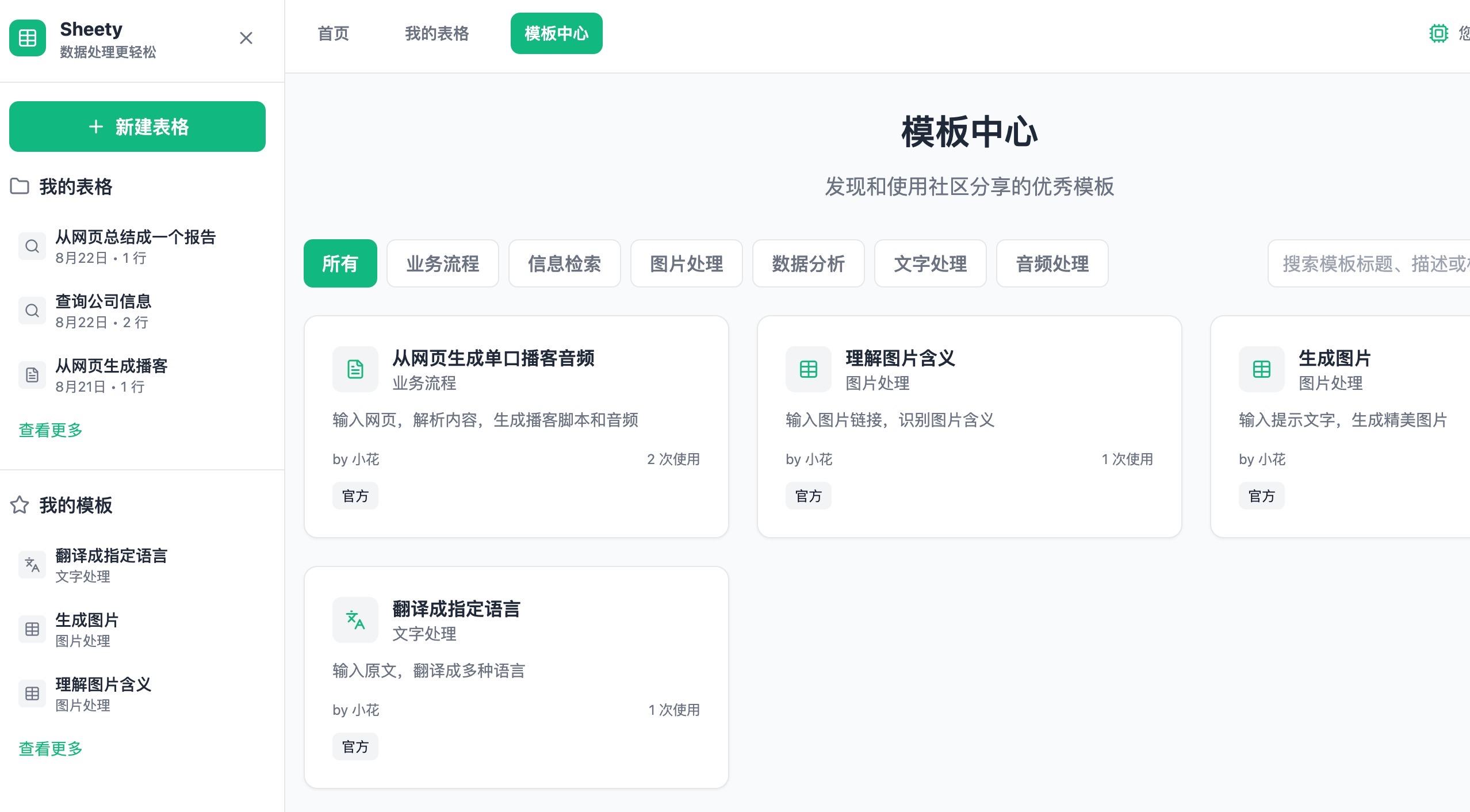Click the folder icon beside 我的表格

(x=20, y=186)
